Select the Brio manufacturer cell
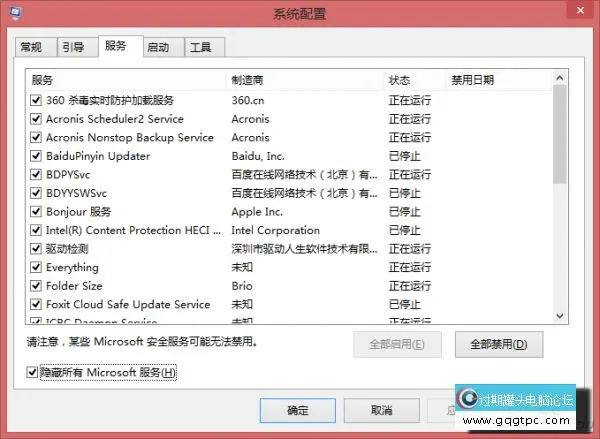This screenshot has width=600, height=439. click(242, 286)
